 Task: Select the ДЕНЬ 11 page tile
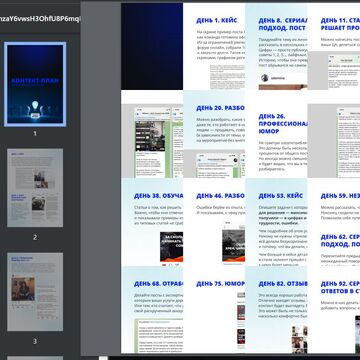tap(334, 46)
